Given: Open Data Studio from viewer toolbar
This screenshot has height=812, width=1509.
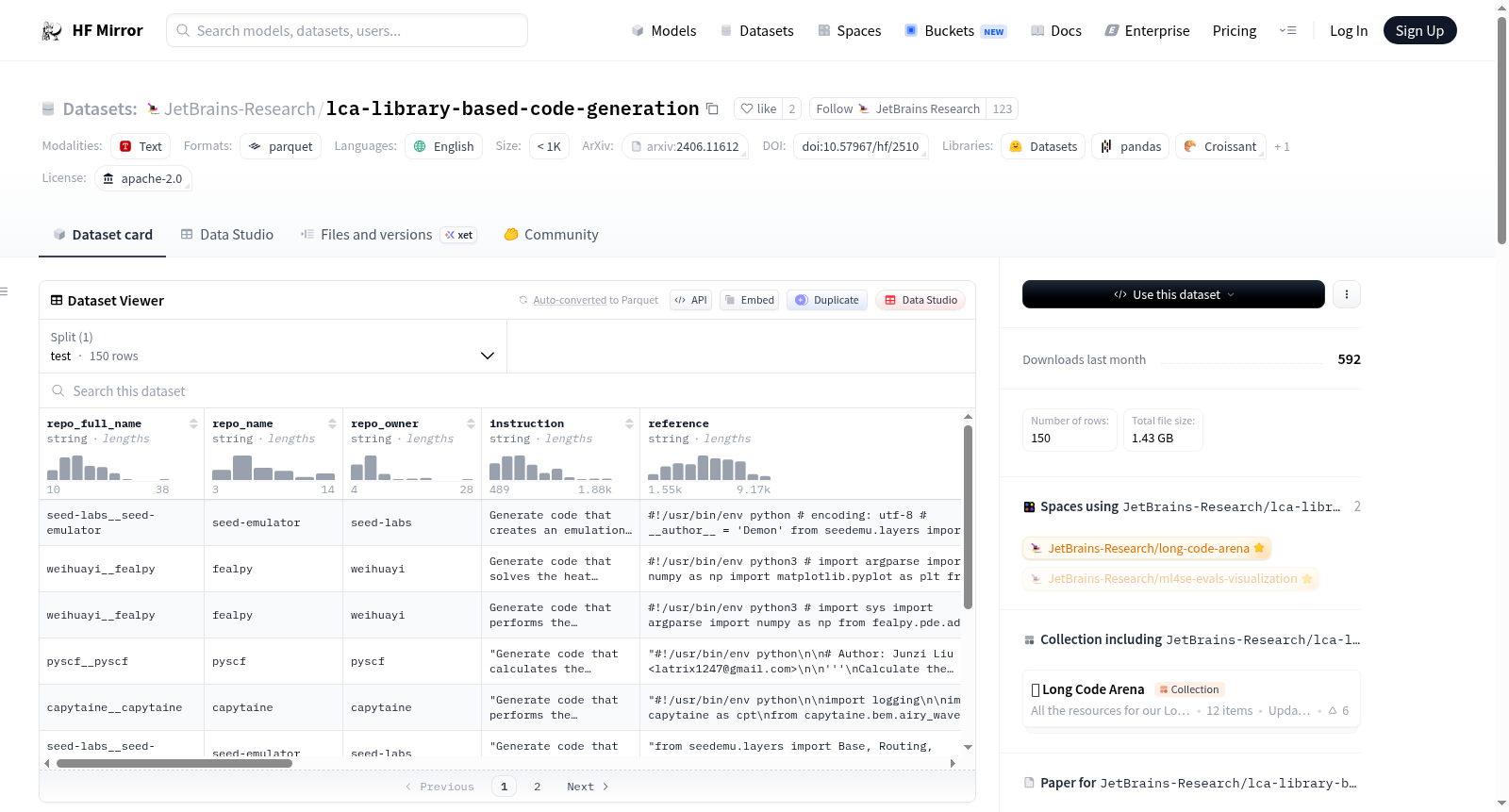Looking at the screenshot, I should click(x=920, y=300).
